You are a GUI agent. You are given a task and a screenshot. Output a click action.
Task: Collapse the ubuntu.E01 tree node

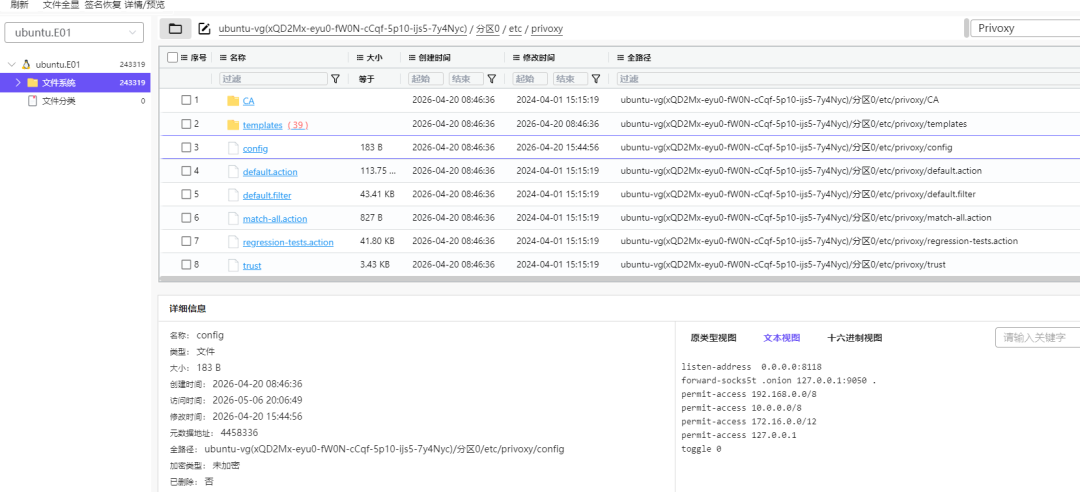coord(11,65)
